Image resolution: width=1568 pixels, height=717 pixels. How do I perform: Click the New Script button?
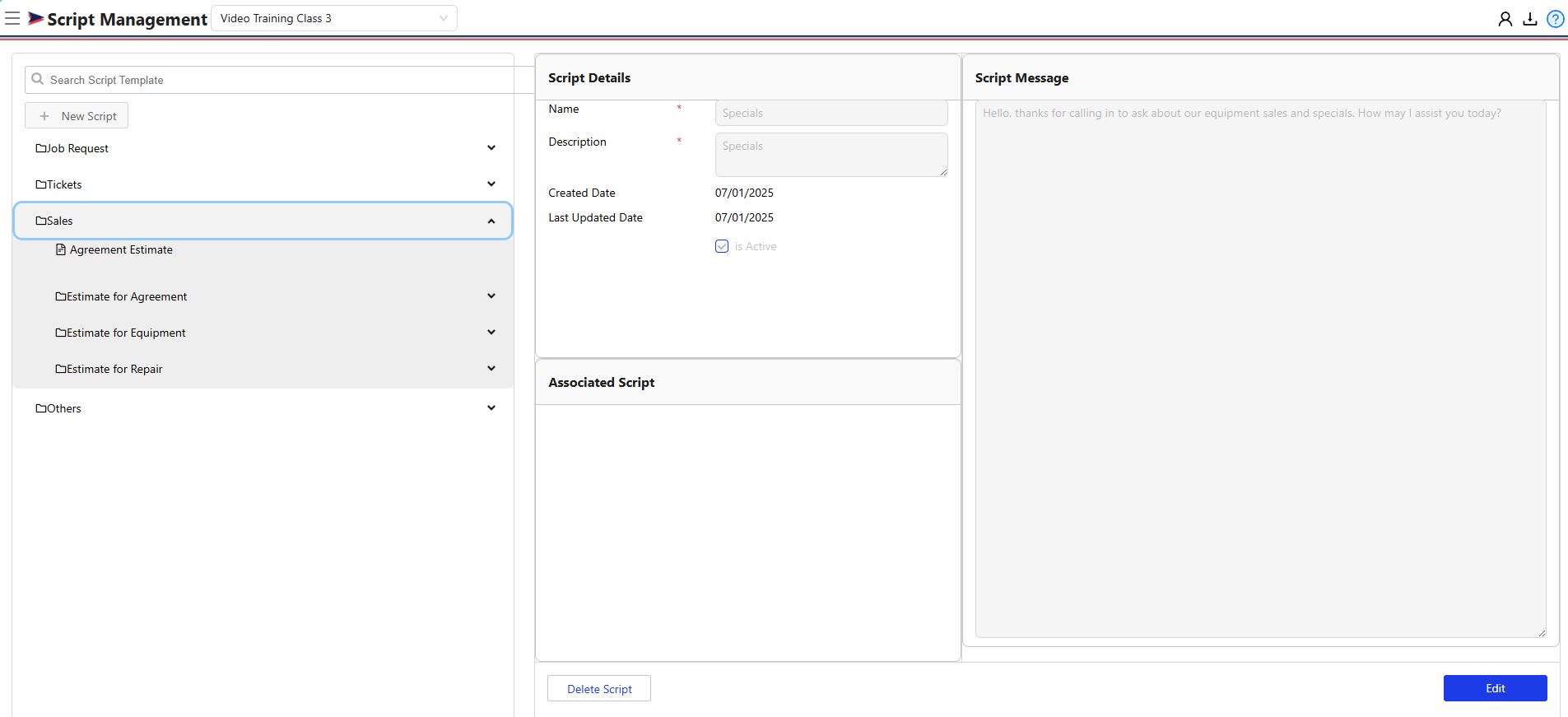[77, 116]
